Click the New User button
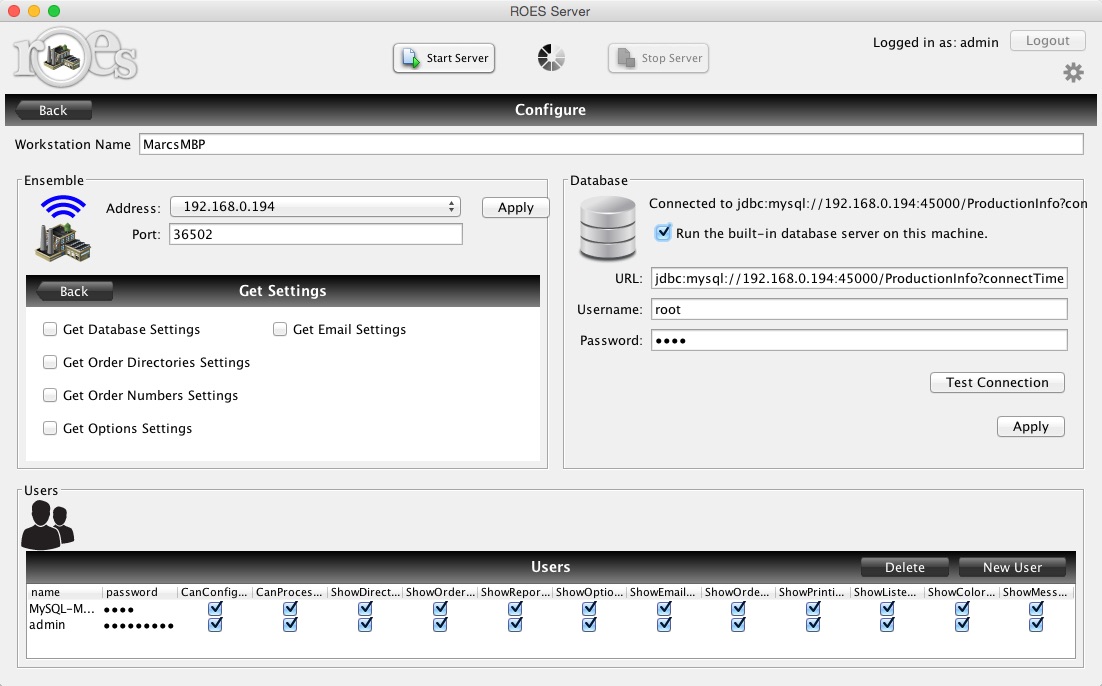 [1013, 566]
